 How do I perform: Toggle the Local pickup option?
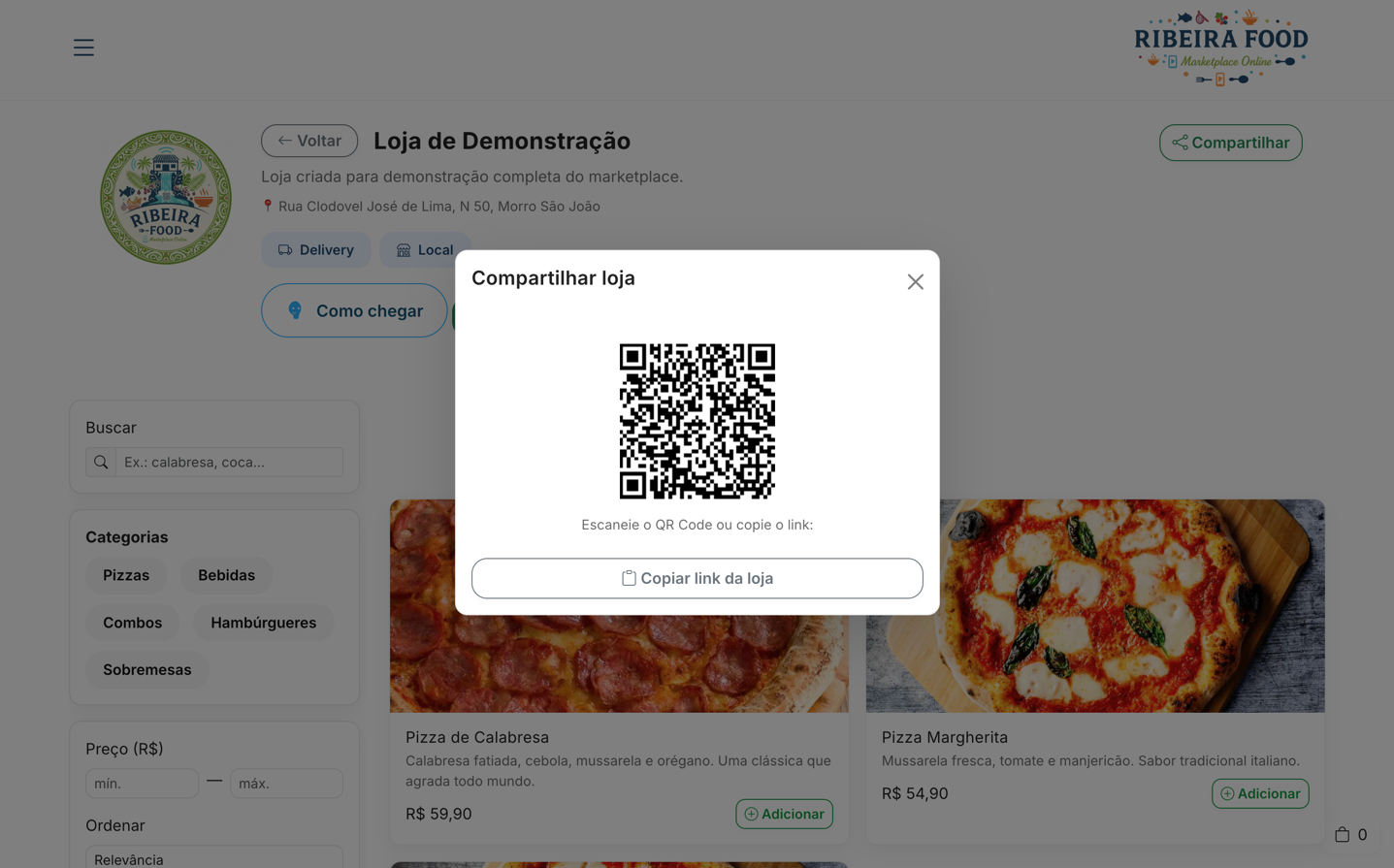424,250
